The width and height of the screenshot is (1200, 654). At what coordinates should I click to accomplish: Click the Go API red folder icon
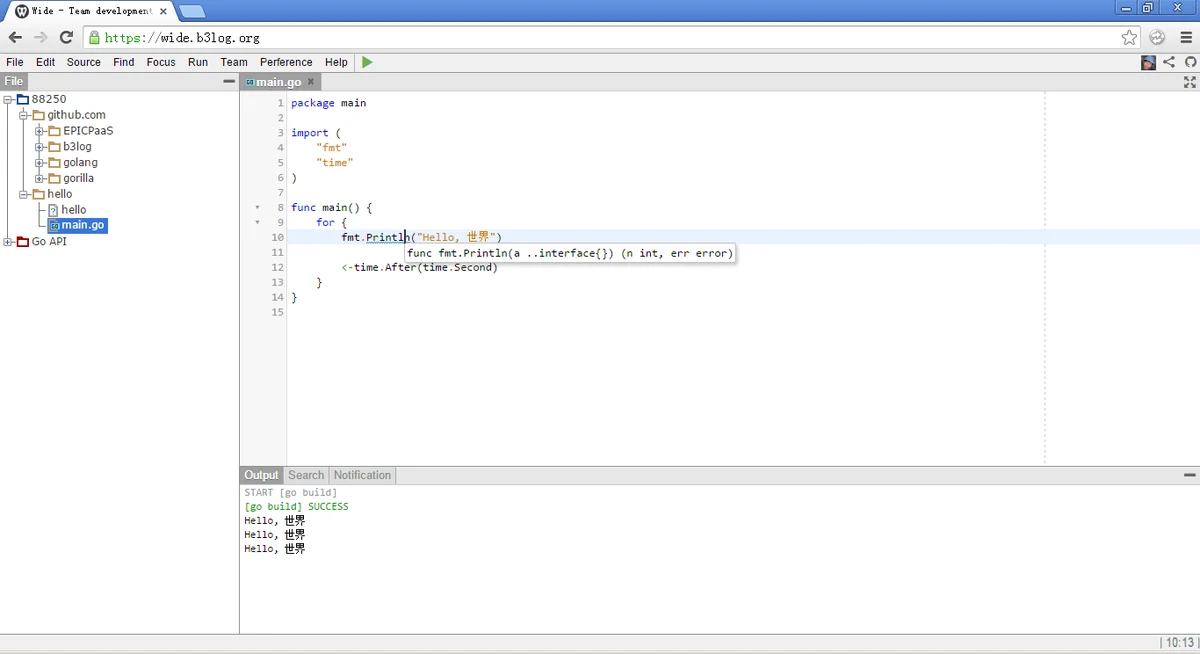tap(23, 241)
